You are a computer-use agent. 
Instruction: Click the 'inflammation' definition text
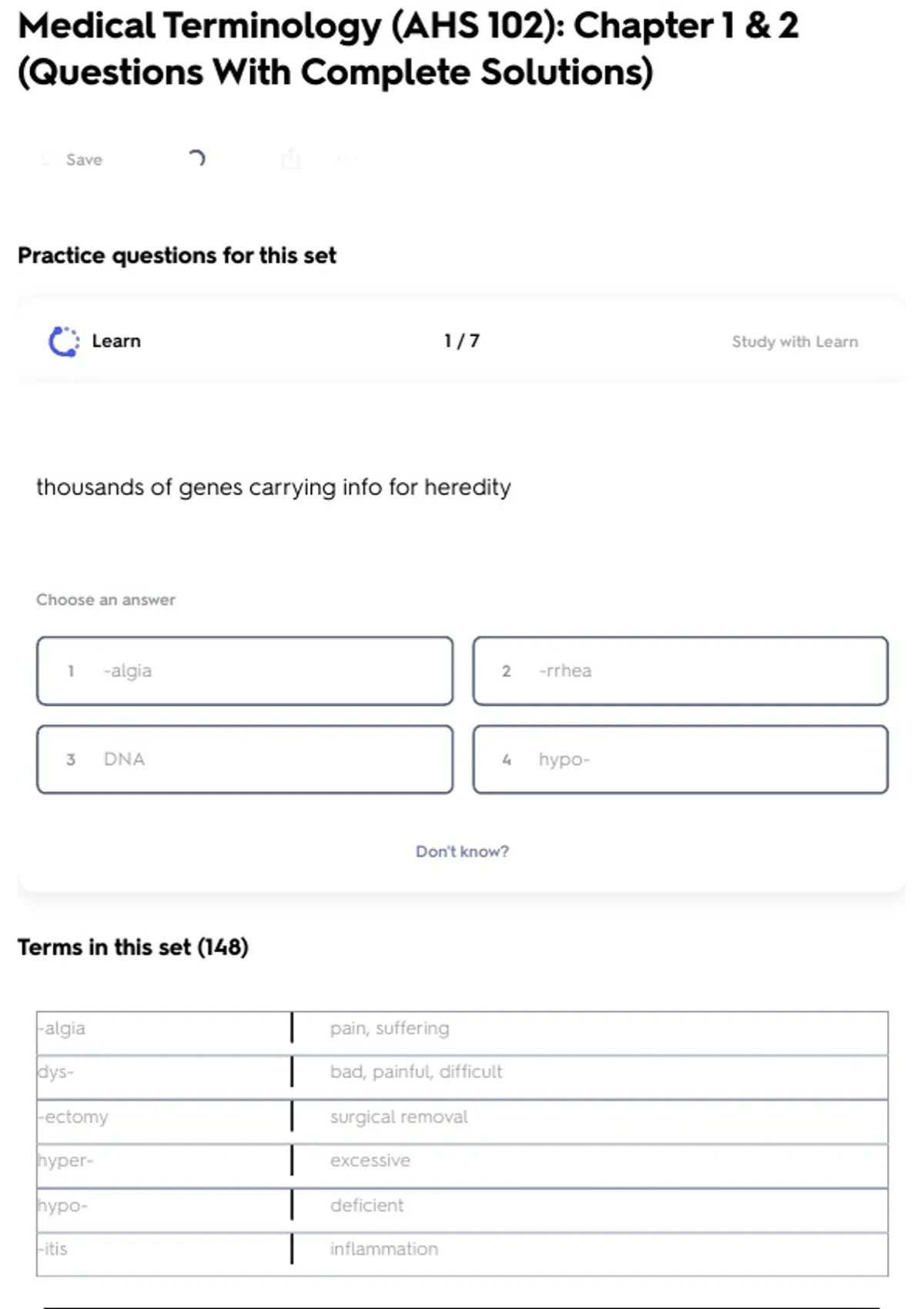(383, 1249)
